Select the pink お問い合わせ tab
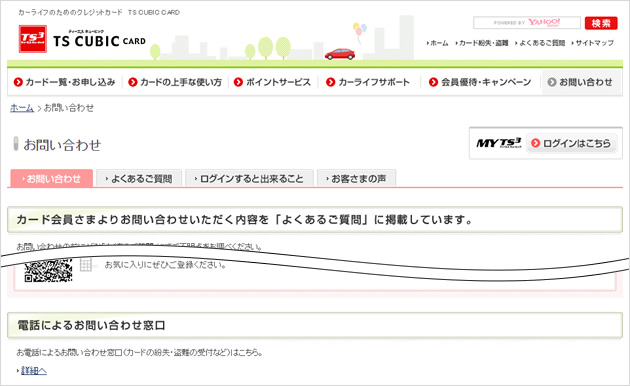 tap(52, 178)
